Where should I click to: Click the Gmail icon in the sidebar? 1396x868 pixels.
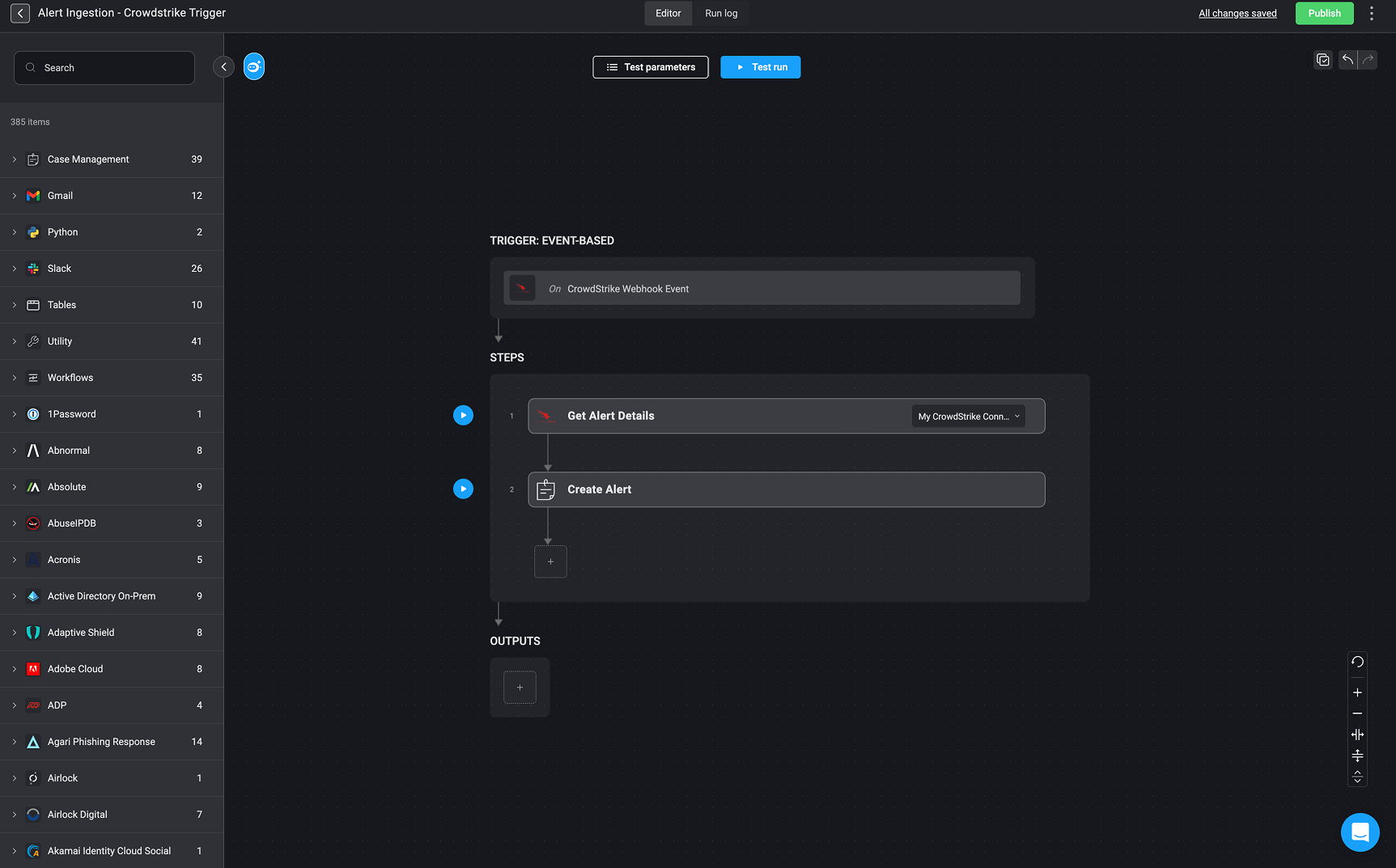(33, 196)
